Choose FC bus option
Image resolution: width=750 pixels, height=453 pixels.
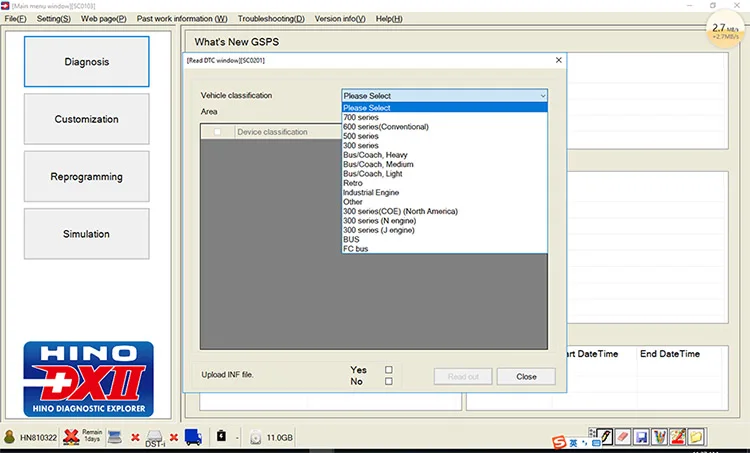coord(444,249)
